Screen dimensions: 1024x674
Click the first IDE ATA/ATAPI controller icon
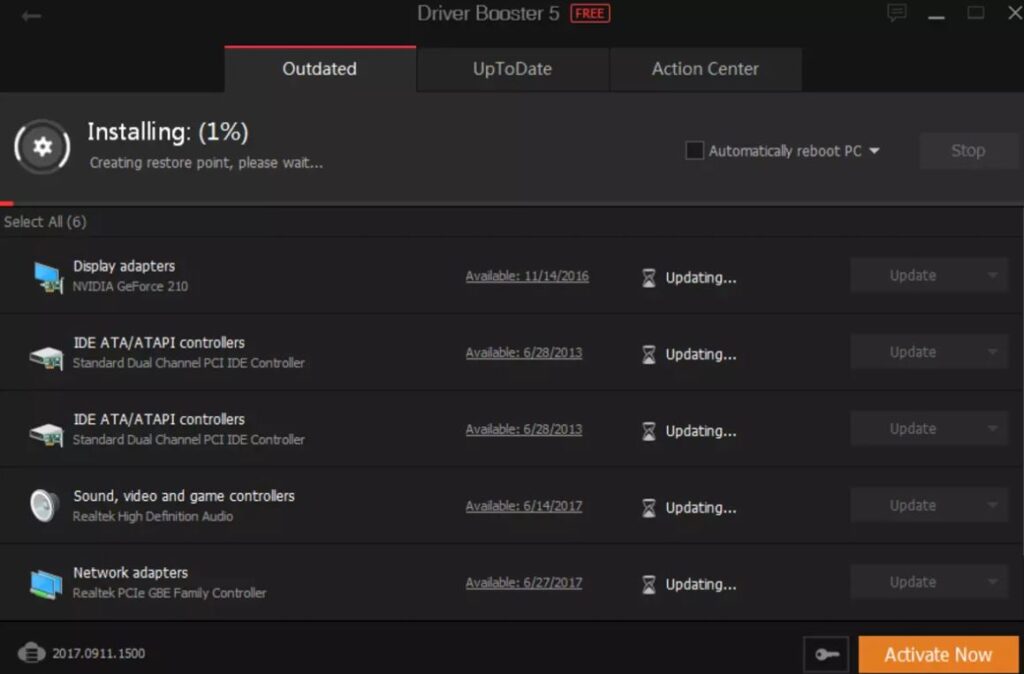tap(46, 353)
